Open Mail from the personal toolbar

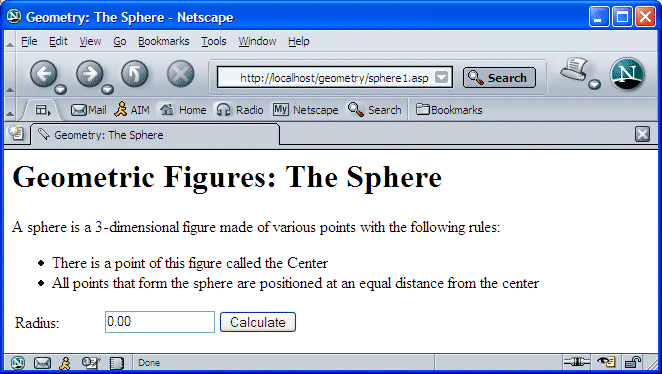click(x=88, y=110)
